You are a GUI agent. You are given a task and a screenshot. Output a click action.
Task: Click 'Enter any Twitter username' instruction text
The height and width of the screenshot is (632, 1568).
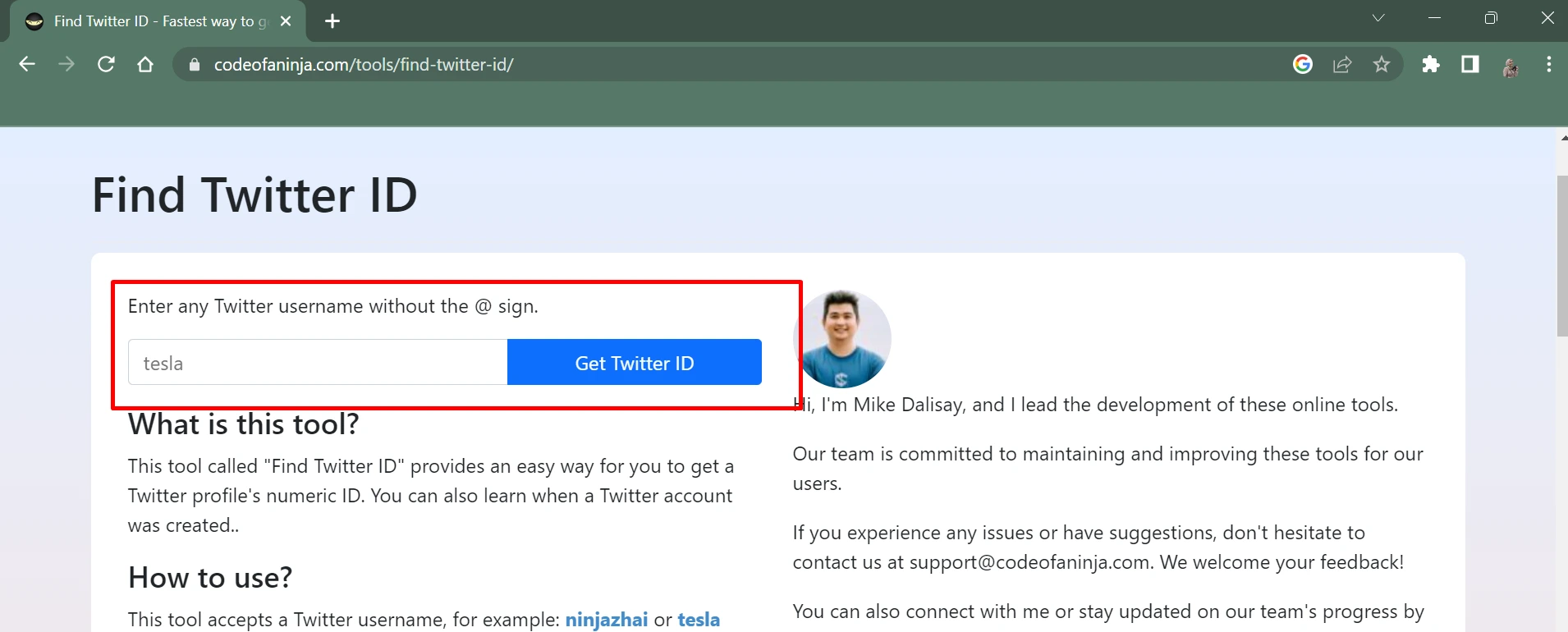pos(333,306)
